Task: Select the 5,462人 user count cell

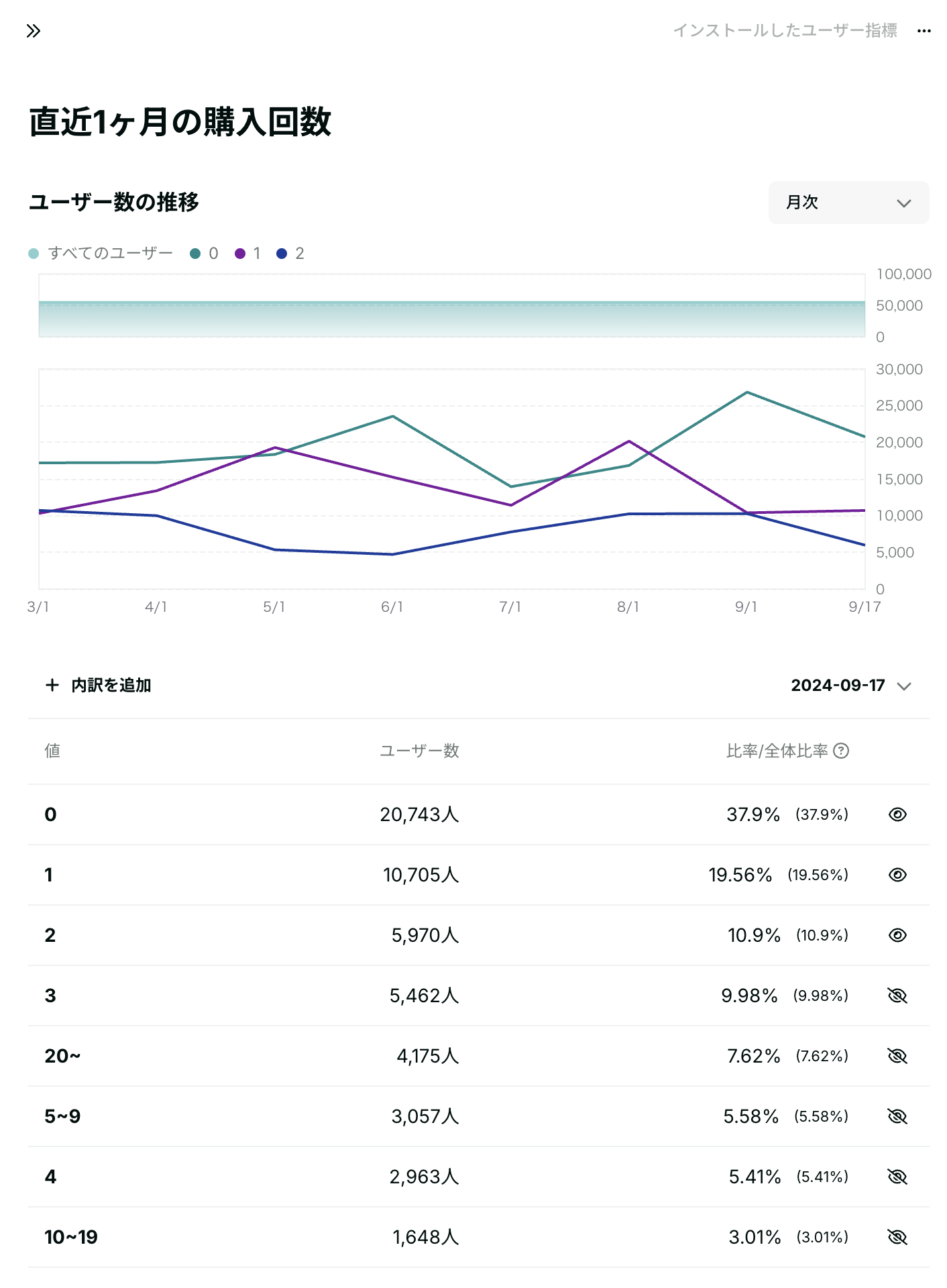Action: click(x=425, y=996)
